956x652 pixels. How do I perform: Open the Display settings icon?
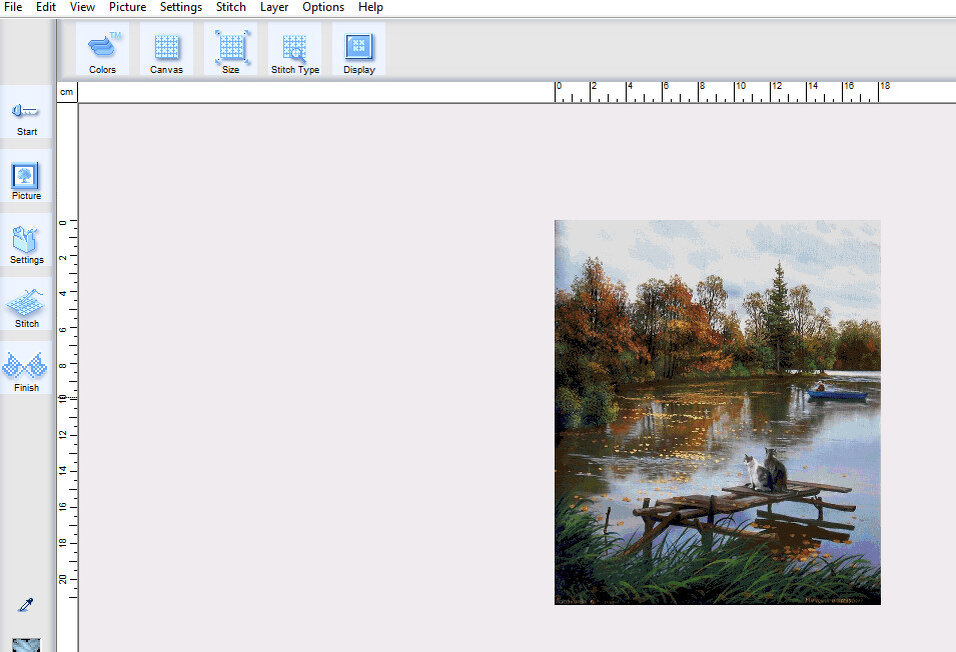point(359,49)
